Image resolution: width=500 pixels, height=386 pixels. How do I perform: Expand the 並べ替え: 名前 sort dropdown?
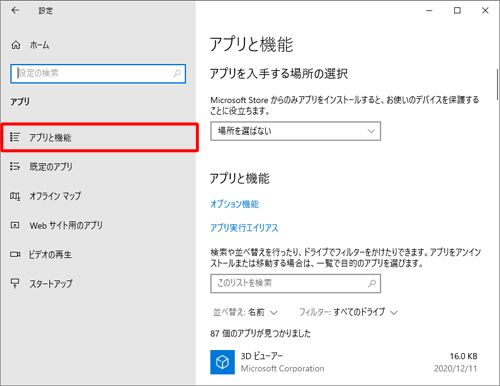point(245,312)
